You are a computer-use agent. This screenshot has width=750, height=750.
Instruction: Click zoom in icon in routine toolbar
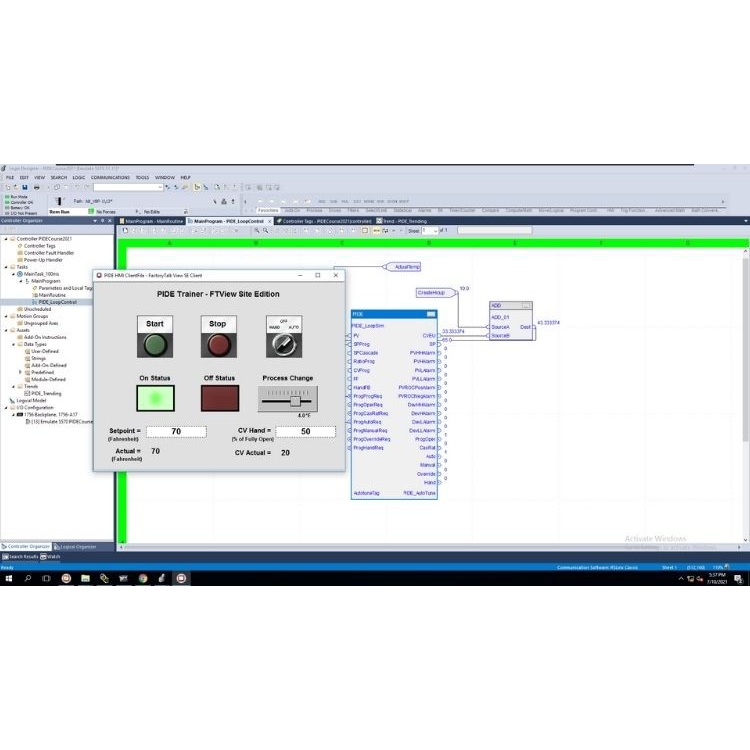257,231
